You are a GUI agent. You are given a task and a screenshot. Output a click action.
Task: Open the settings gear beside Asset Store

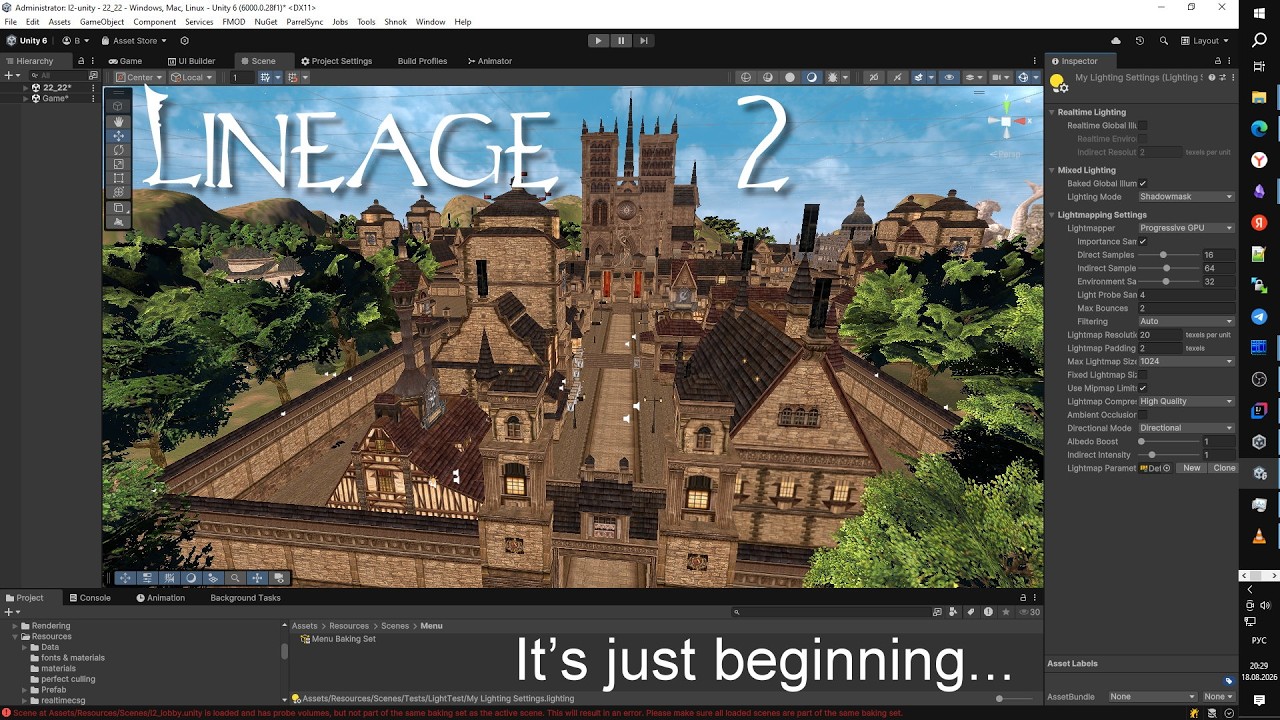[184, 41]
